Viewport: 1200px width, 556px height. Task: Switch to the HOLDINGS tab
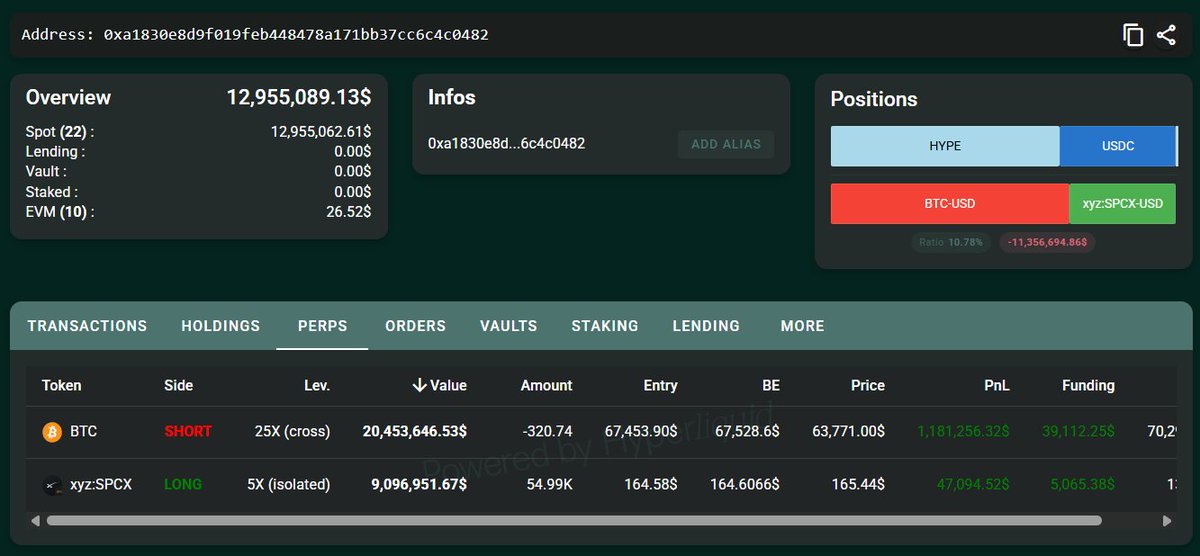pyautogui.click(x=221, y=326)
